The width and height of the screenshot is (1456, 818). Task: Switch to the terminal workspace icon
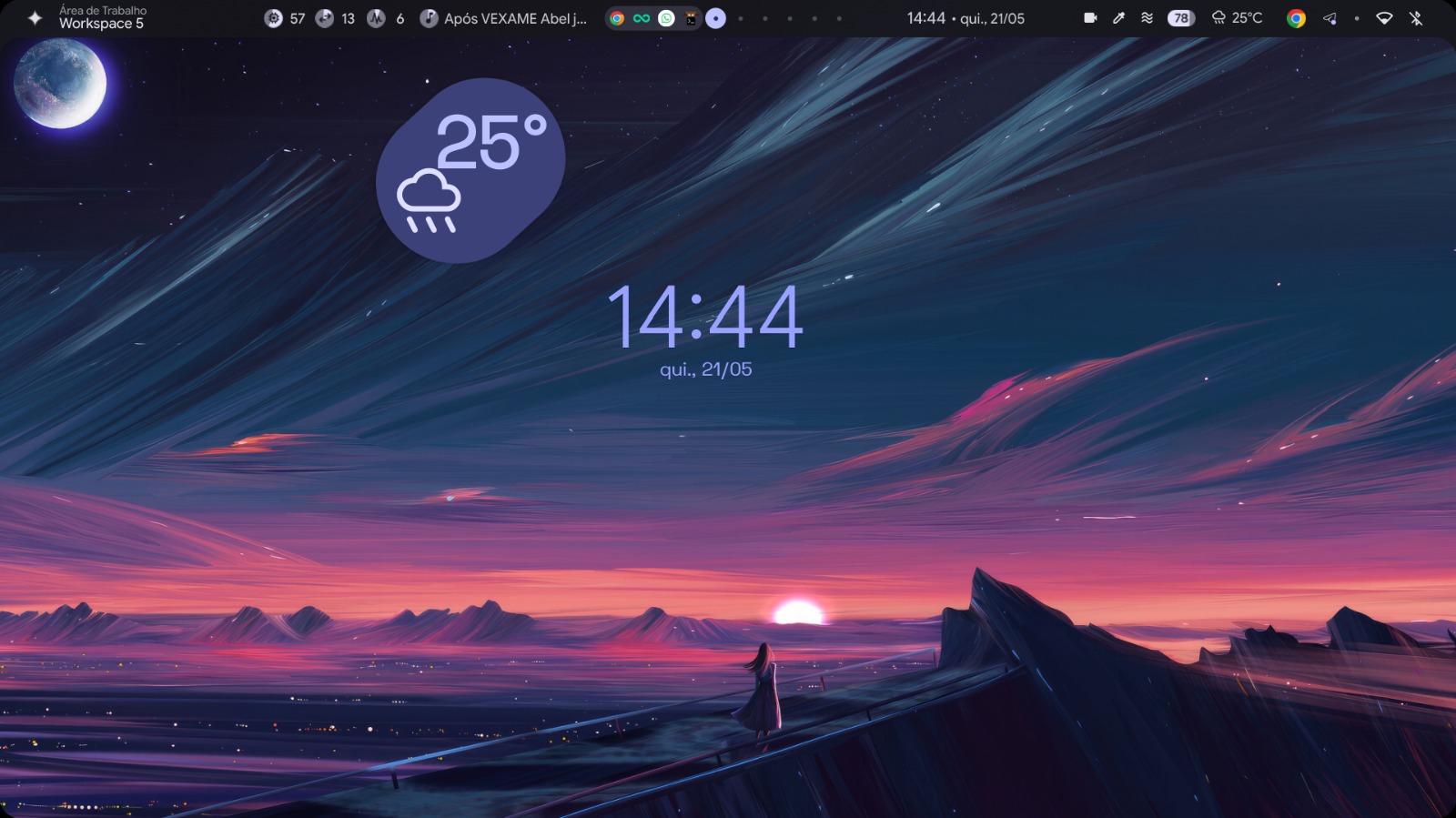(x=691, y=18)
